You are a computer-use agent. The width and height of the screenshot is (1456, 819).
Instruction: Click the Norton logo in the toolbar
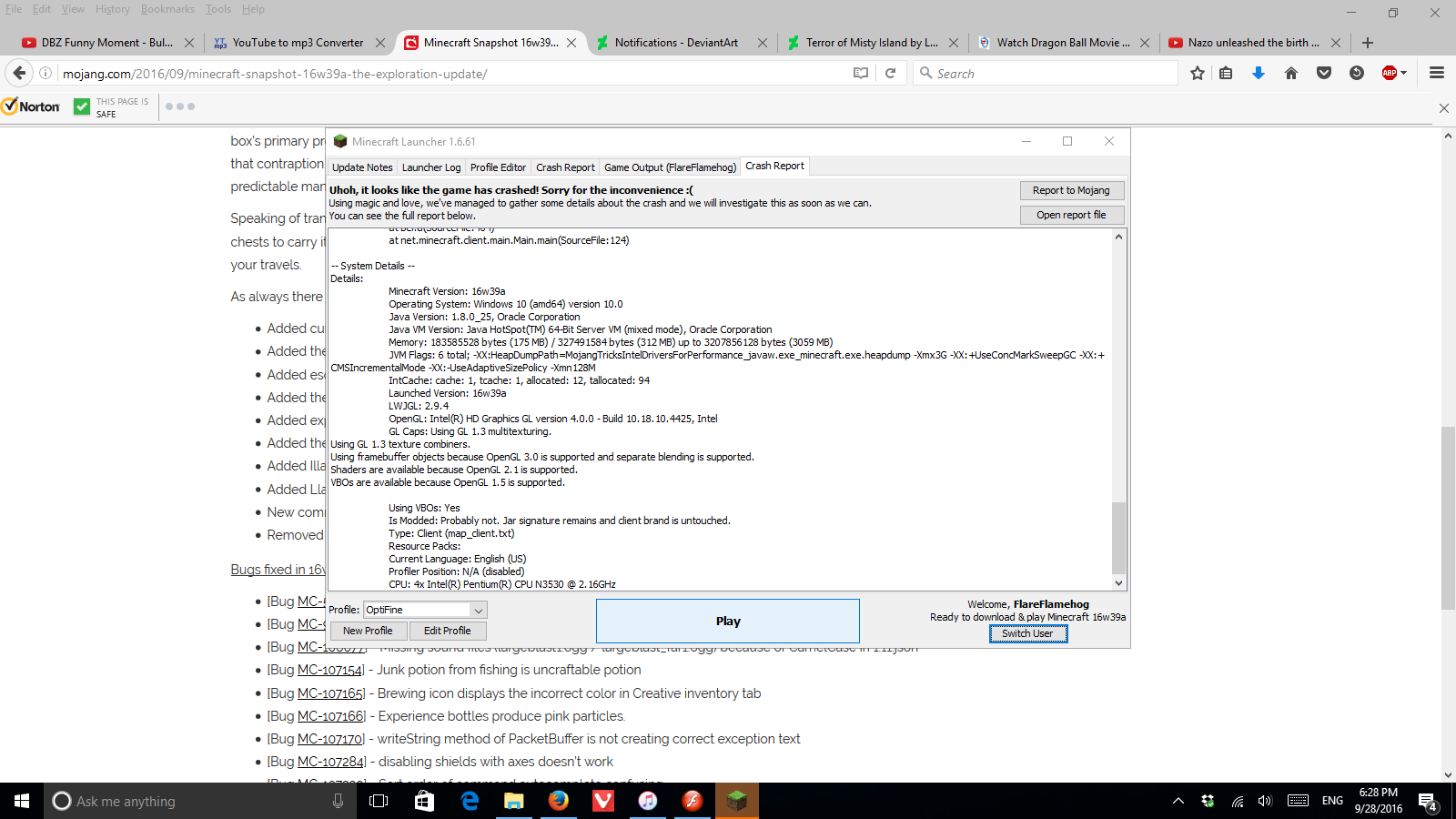coord(31,106)
